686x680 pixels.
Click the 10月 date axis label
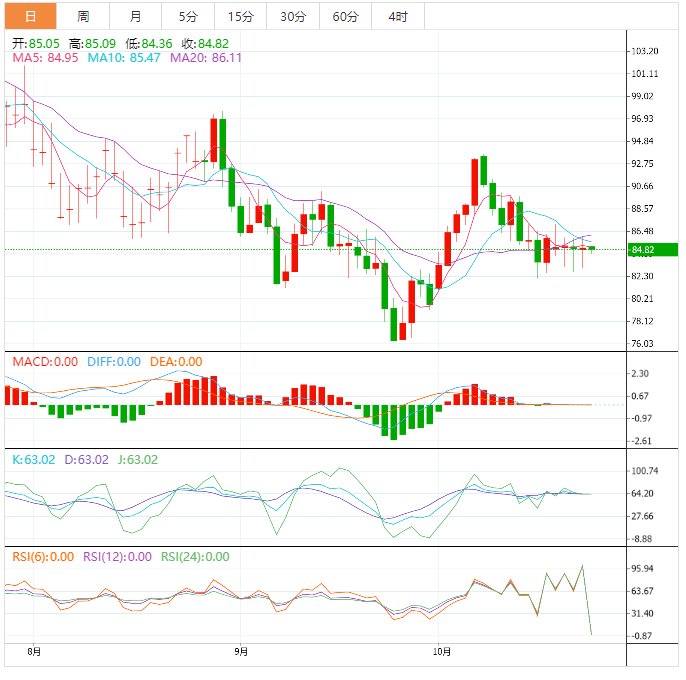(x=442, y=652)
